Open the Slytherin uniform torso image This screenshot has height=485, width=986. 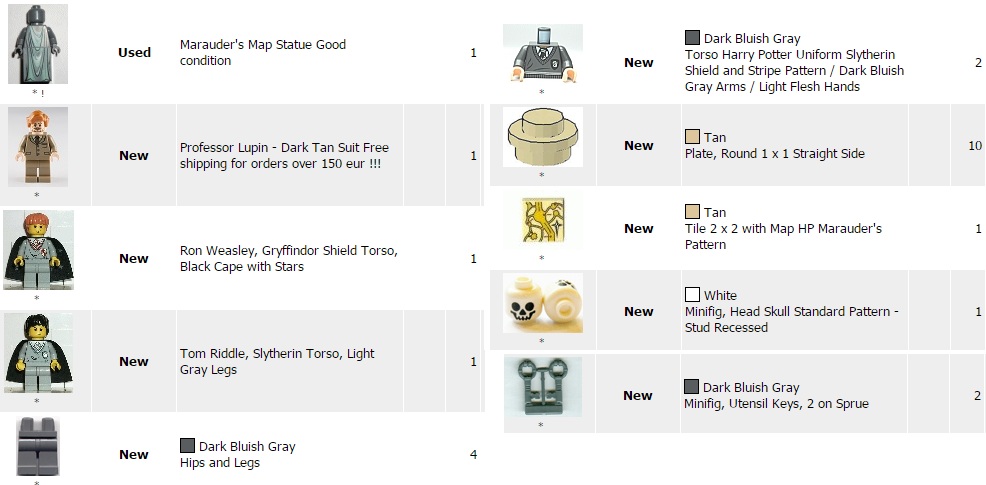(541, 54)
